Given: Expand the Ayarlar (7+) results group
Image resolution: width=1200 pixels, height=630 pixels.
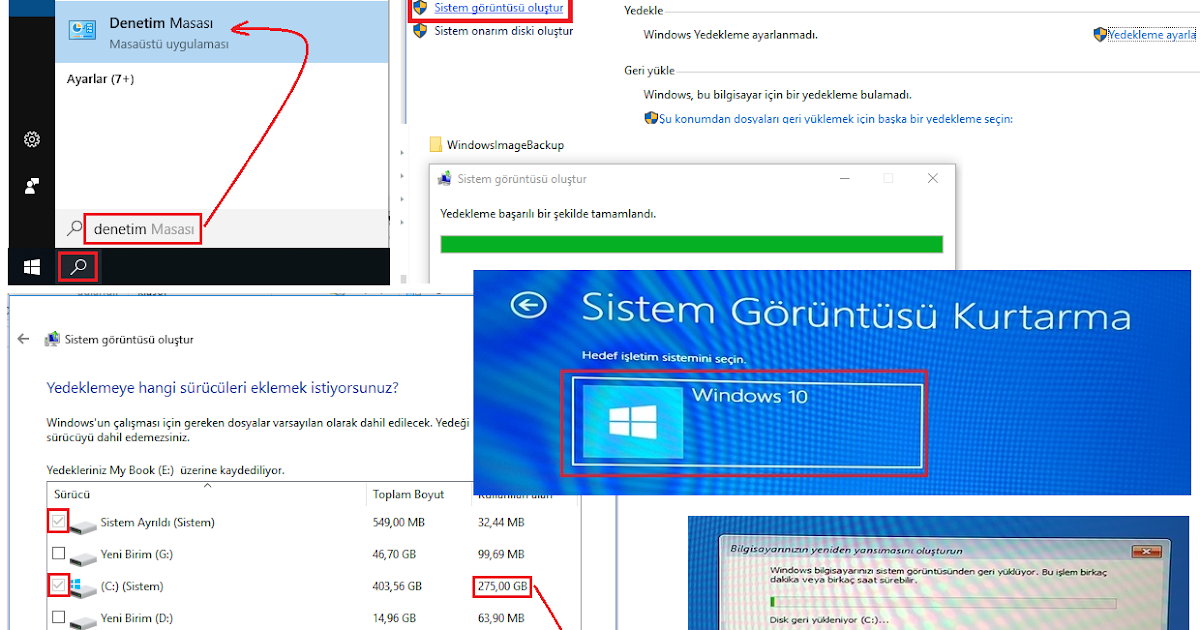Looking at the screenshot, I should tap(100, 78).
